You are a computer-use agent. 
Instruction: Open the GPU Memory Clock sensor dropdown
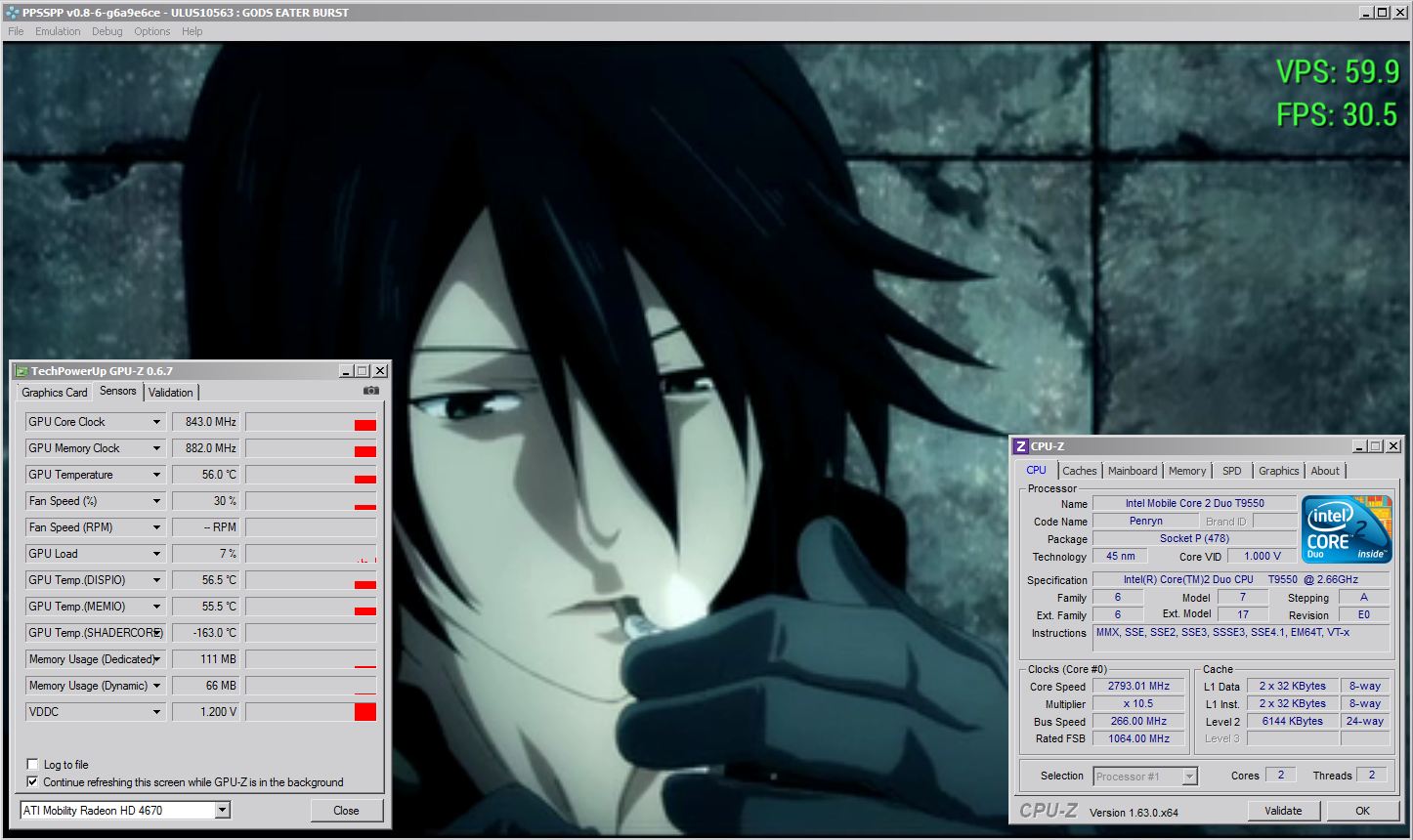click(155, 448)
